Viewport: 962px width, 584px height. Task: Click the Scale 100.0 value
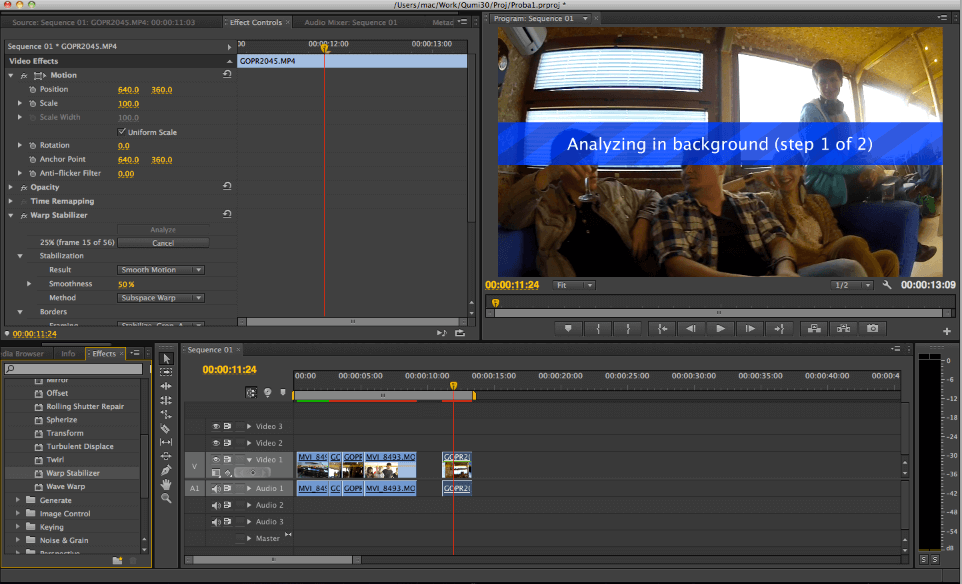(x=128, y=104)
